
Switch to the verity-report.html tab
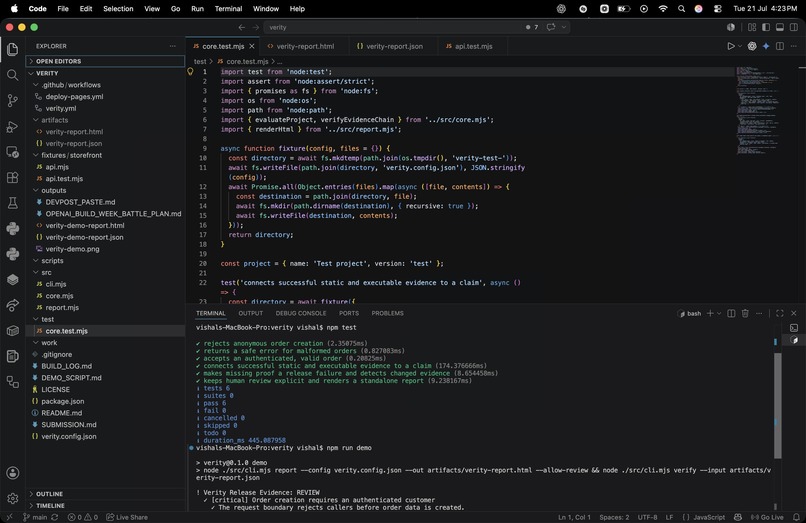pos(304,46)
